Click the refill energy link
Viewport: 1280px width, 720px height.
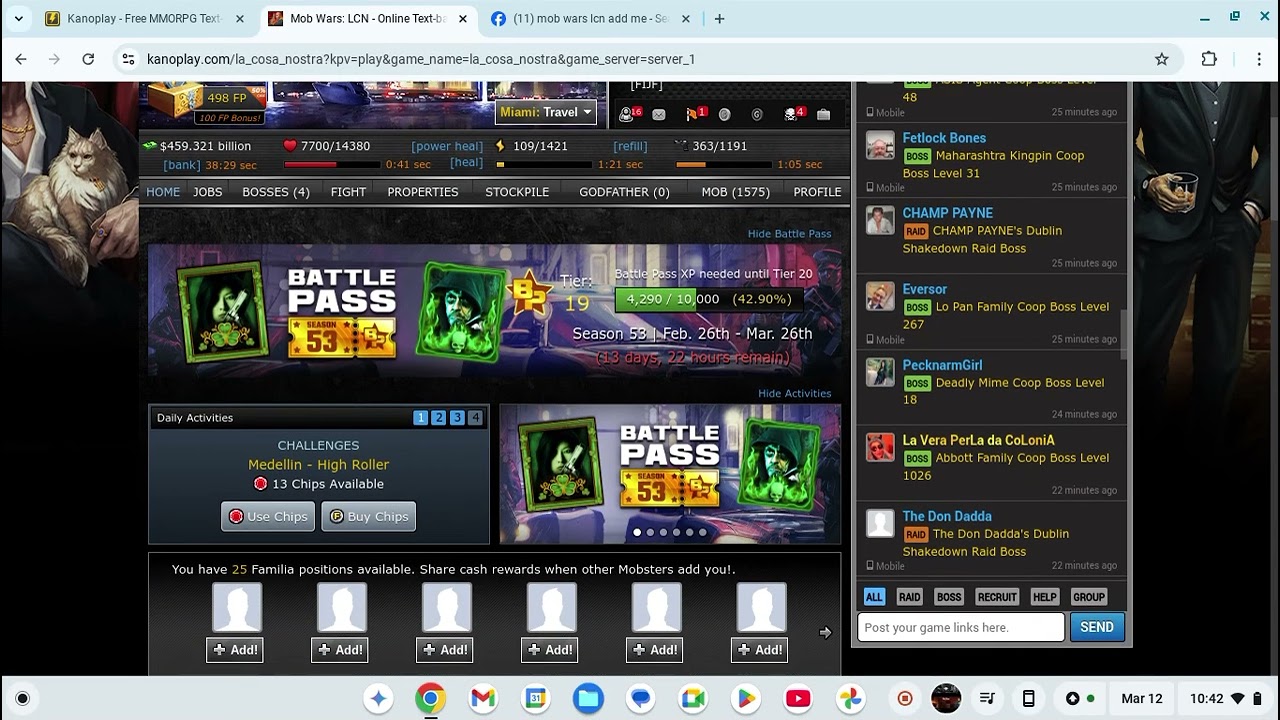click(630, 146)
